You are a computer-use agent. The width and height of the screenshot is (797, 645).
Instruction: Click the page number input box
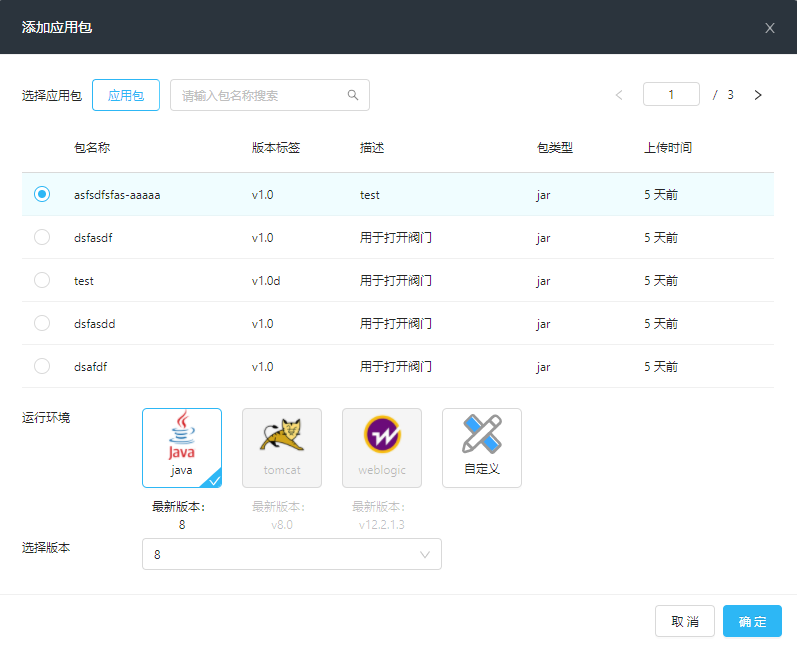click(x=671, y=95)
